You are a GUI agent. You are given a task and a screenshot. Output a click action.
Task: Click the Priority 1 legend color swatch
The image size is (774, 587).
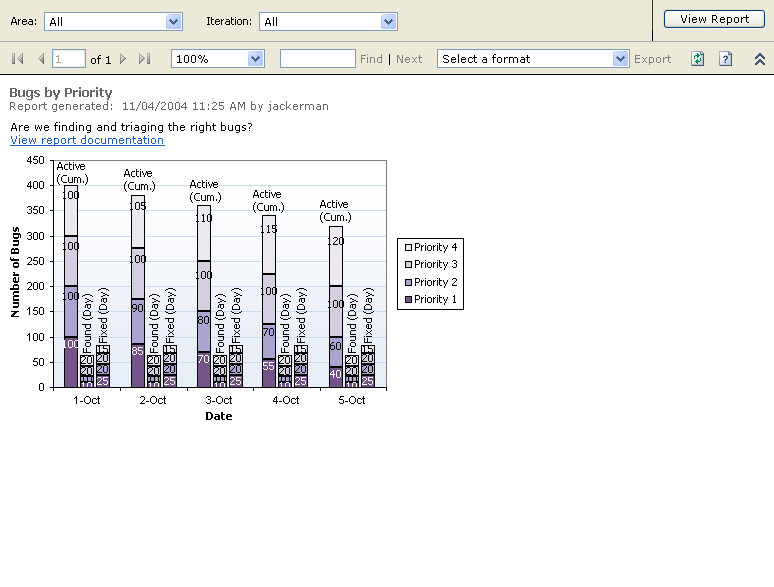coord(406,300)
